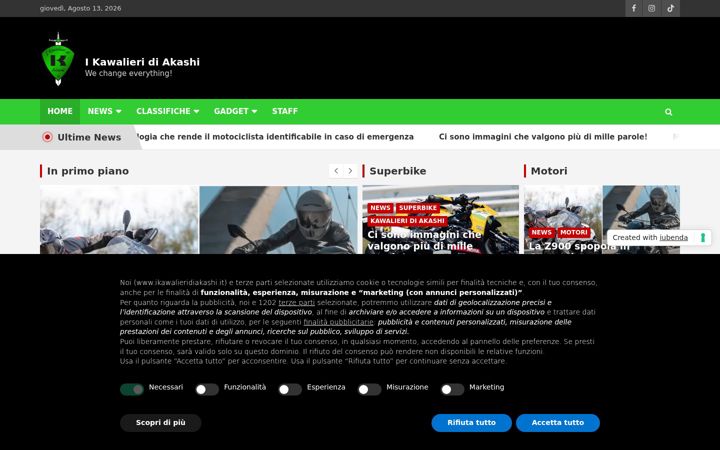Viewport: 720px width, 450px height.
Task: Open the finalità pubblicitarie link
Action: [338, 322]
